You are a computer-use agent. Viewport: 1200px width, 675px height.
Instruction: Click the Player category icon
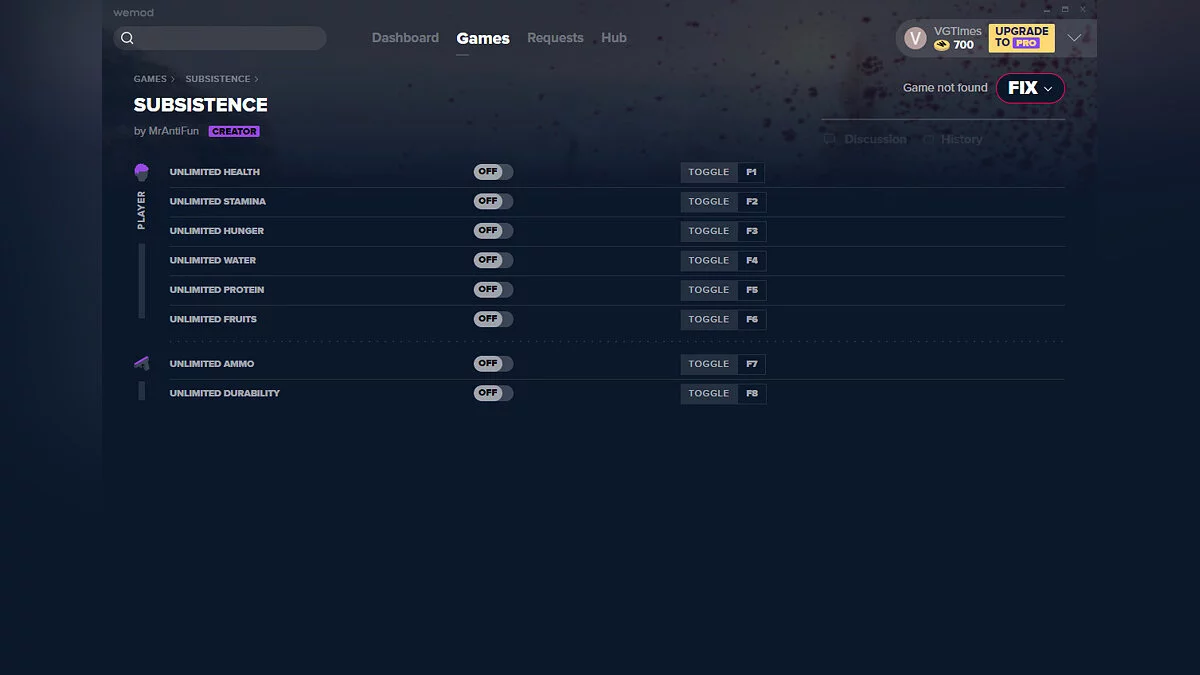141,172
